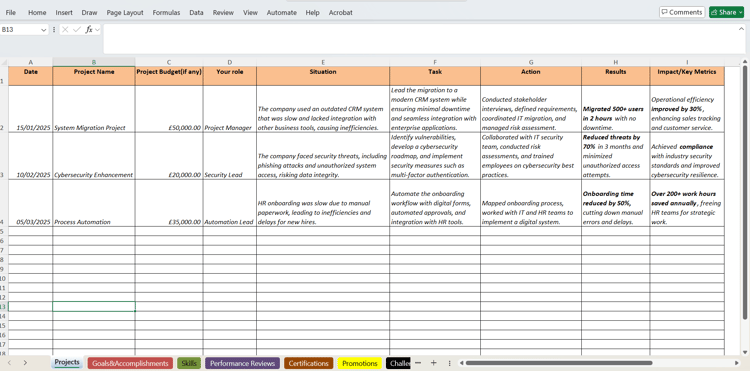Click the Insert Function fx icon
The width and height of the screenshot is (750, 371).
[89, 30]
